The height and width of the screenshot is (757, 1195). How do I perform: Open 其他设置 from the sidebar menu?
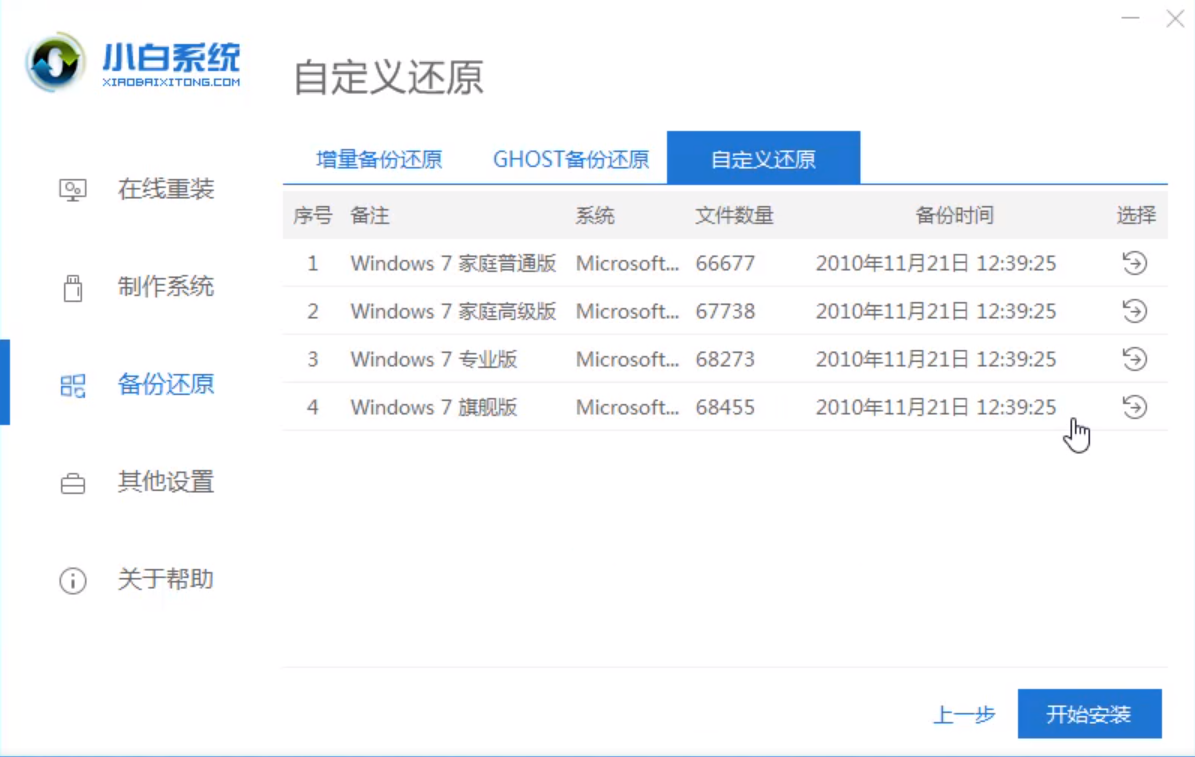[x=165, y=482]
